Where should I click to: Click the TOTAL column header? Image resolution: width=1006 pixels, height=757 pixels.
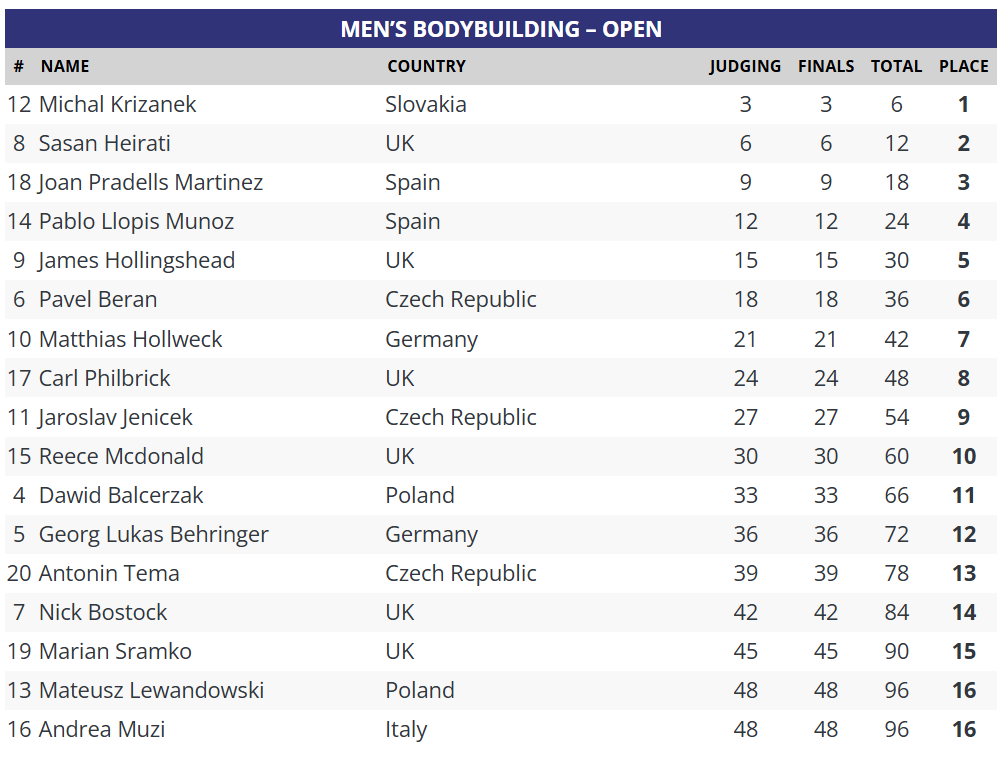point(896,66)
